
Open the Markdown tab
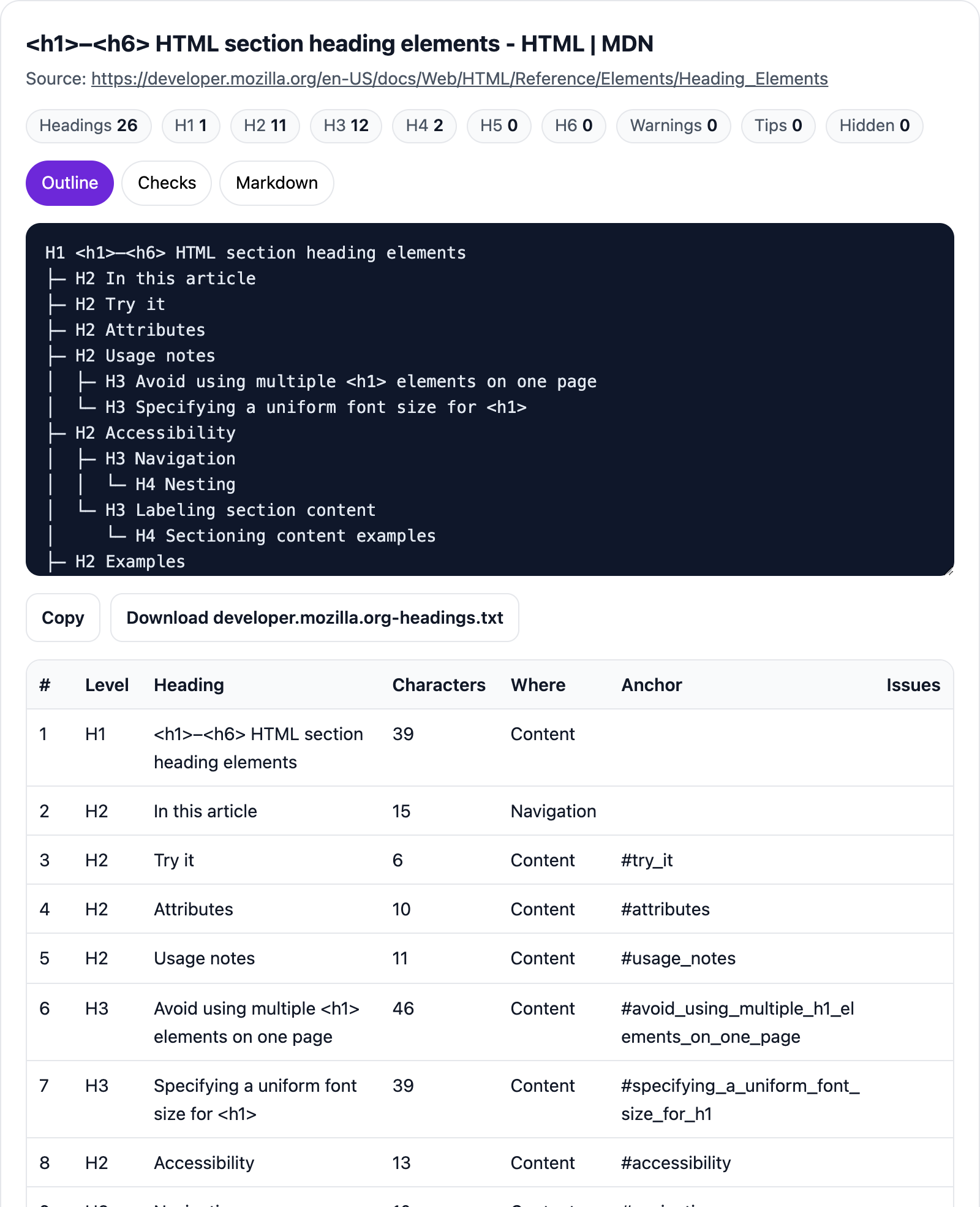tap(277, 183)
